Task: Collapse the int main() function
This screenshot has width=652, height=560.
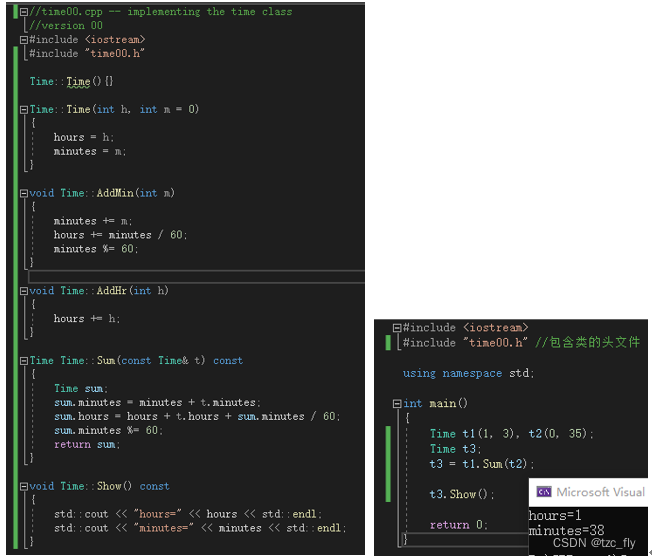Action: tap(397, 403)
